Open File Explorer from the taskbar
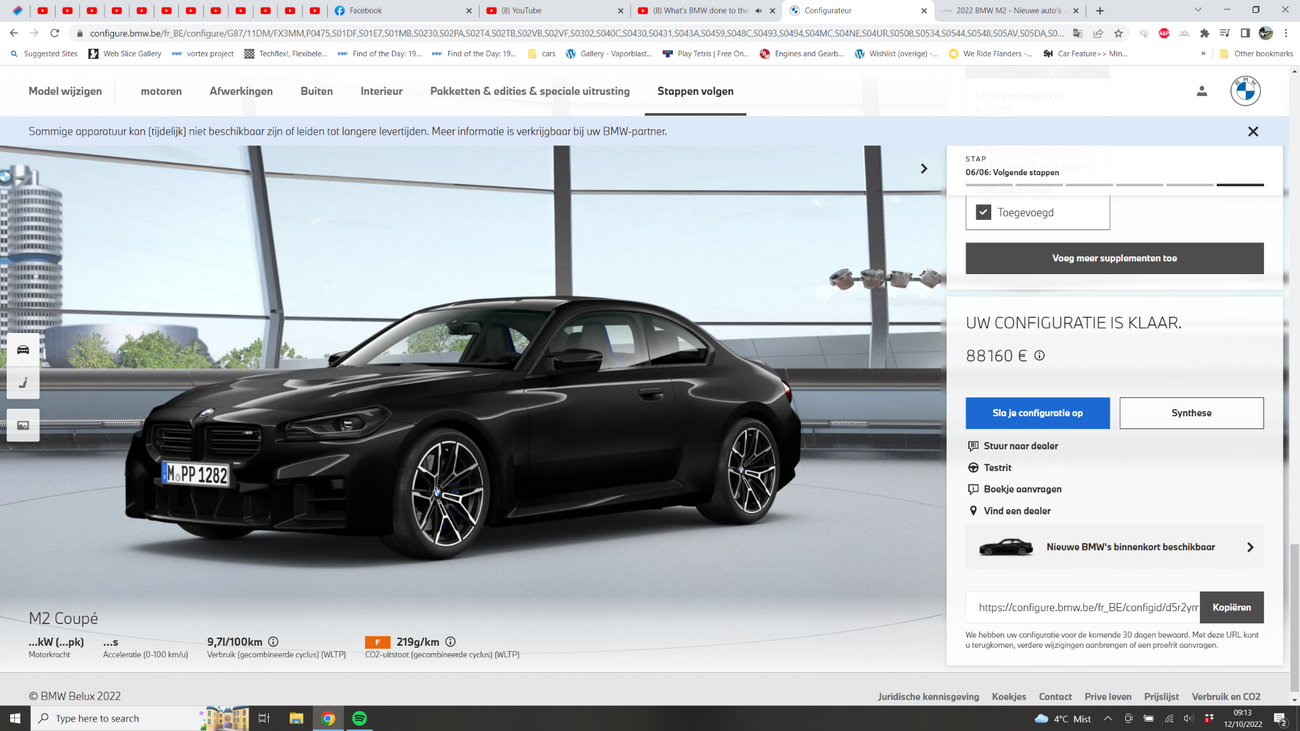 296,718
